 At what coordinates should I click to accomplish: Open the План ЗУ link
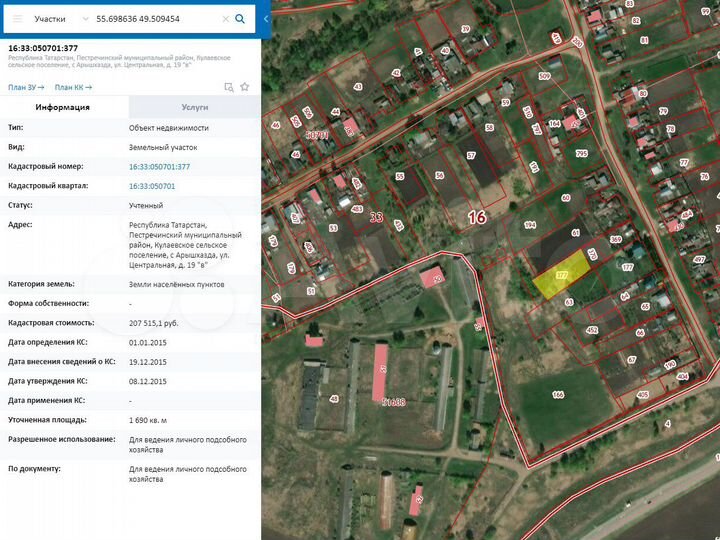pyautogui.click(x=26, y=87)
